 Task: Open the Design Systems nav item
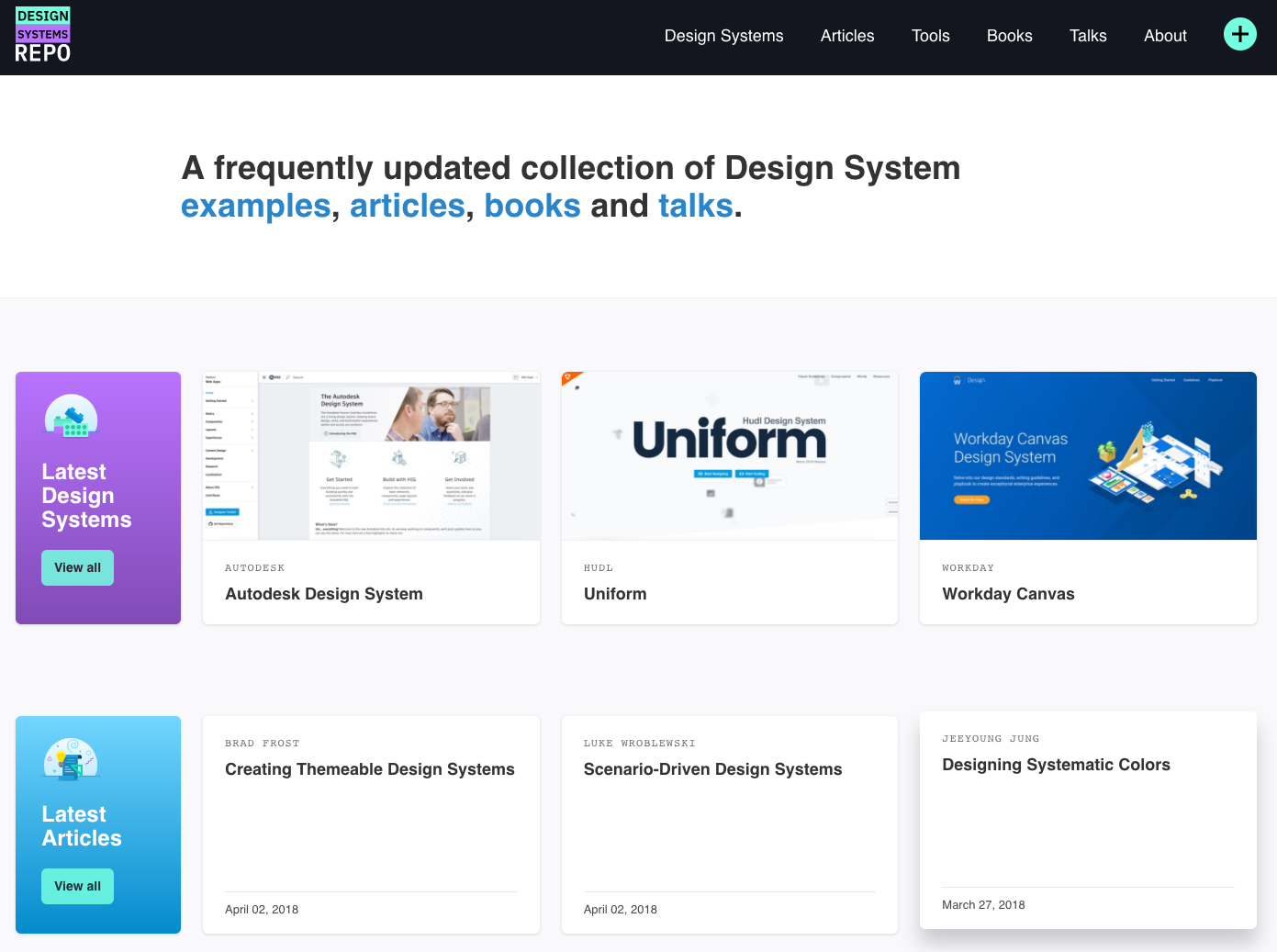tap(723, 36)
